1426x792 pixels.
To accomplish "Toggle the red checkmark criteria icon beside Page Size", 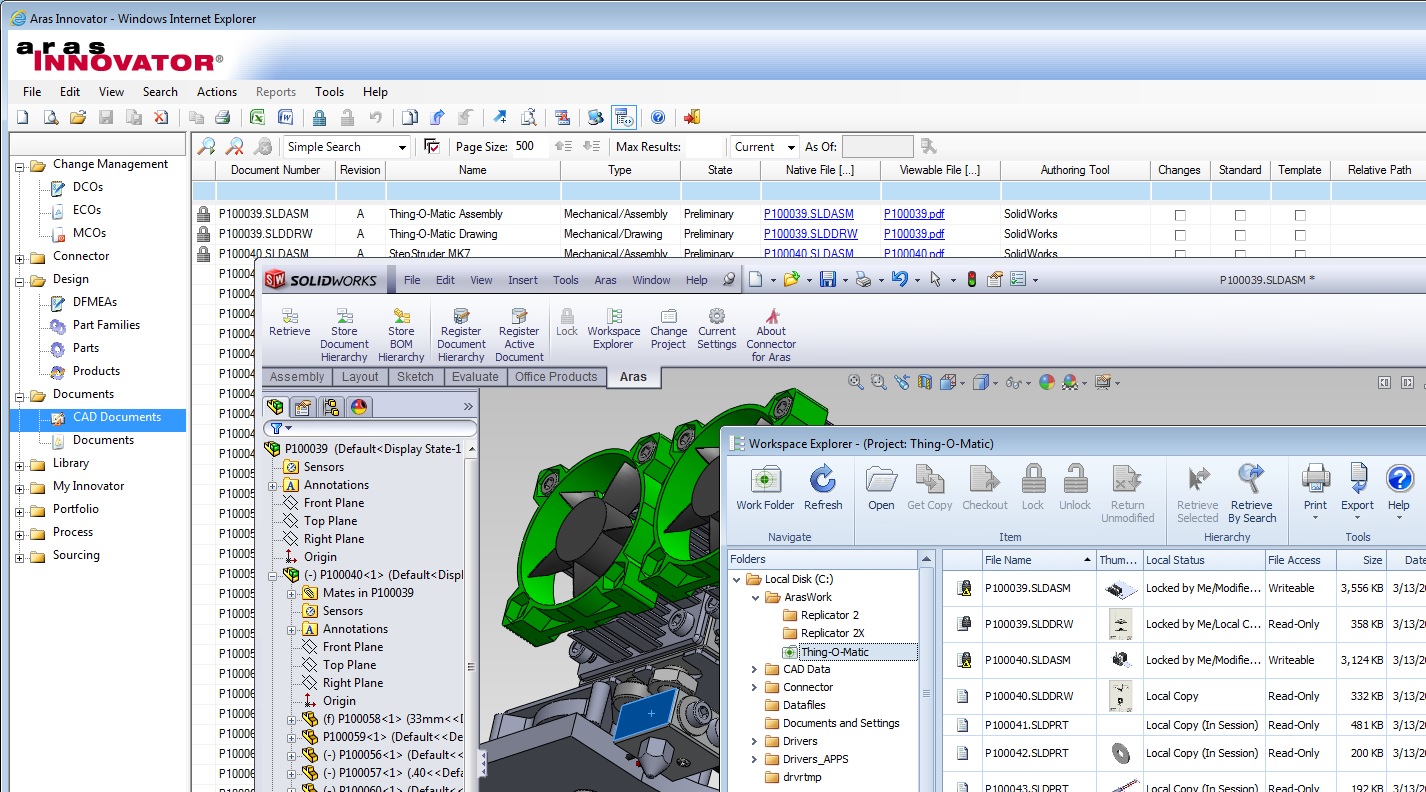I will click(432, 146).
